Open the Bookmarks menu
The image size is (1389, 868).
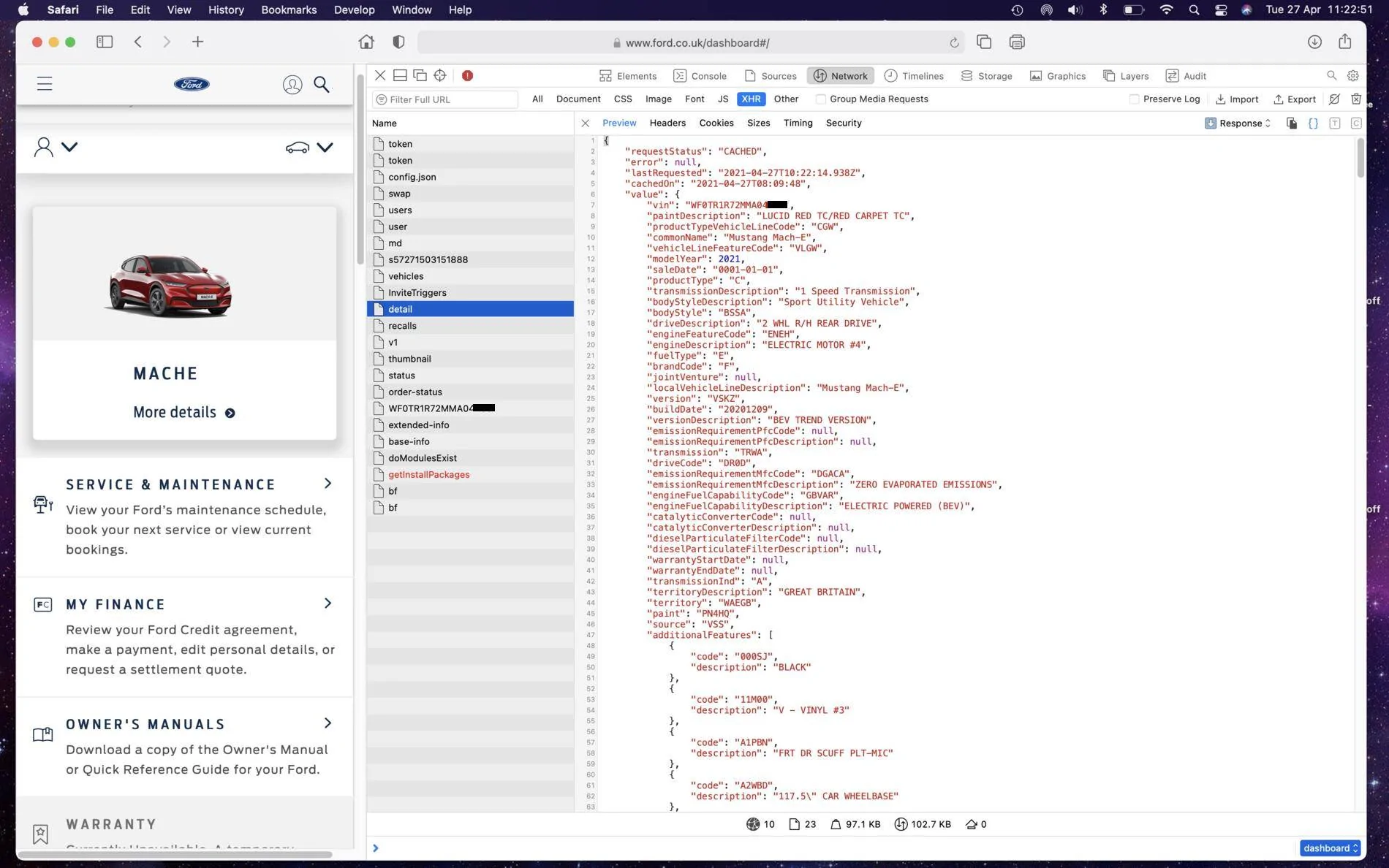tap(289, 9)
